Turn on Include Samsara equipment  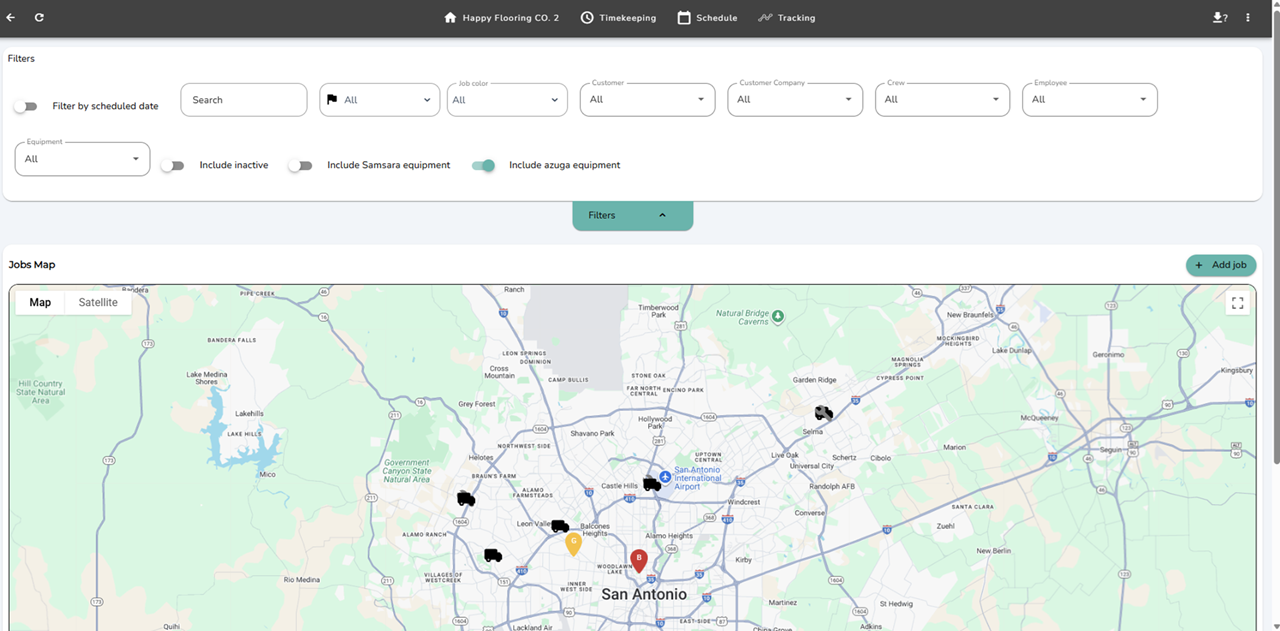coord(300,165)
